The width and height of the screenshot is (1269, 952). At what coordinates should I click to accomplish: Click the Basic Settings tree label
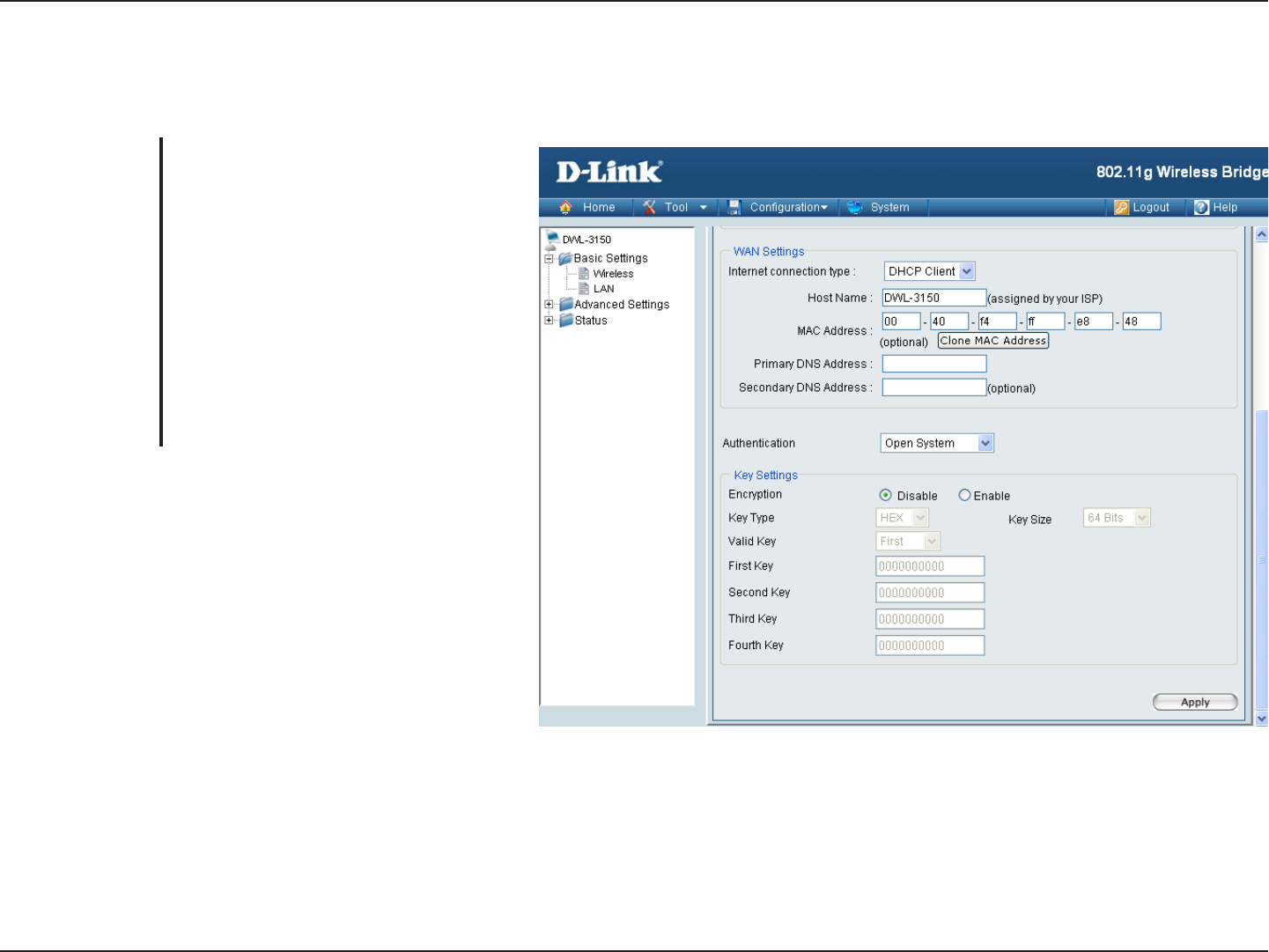click(610, 258)
